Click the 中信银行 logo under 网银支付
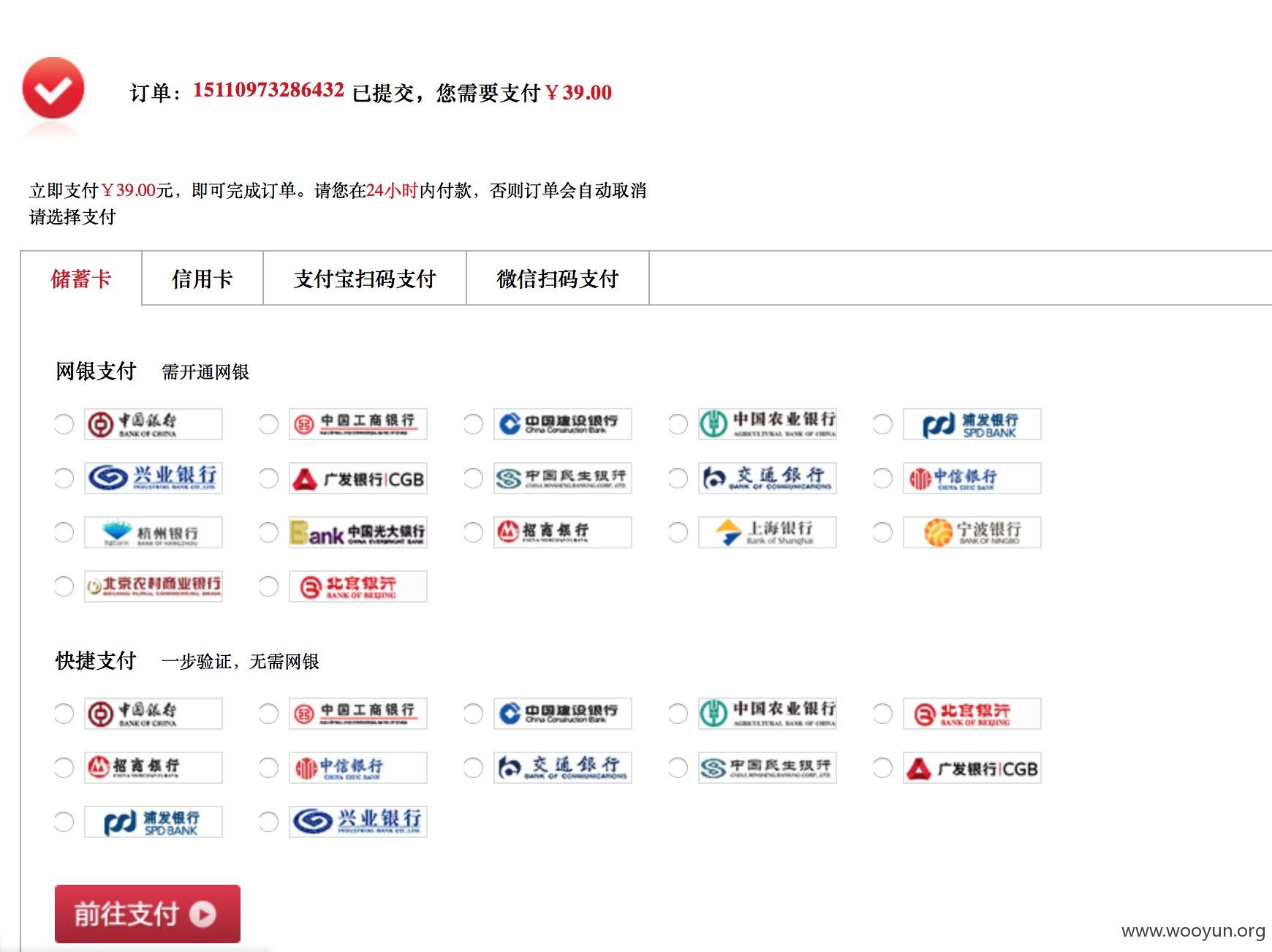Viewport: 1272px width, 952px height. point(972,478)
